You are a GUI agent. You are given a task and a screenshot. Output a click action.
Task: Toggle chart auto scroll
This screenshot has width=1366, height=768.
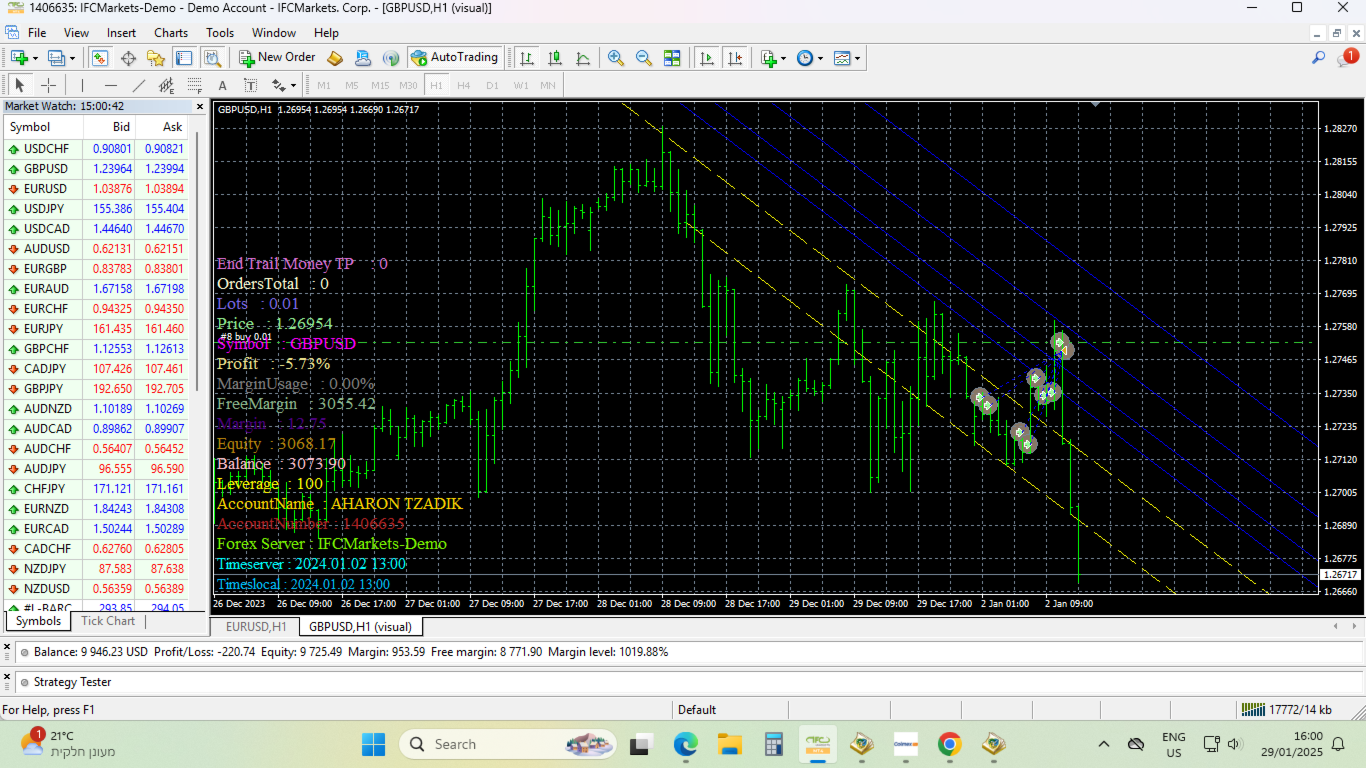(707, 58)
